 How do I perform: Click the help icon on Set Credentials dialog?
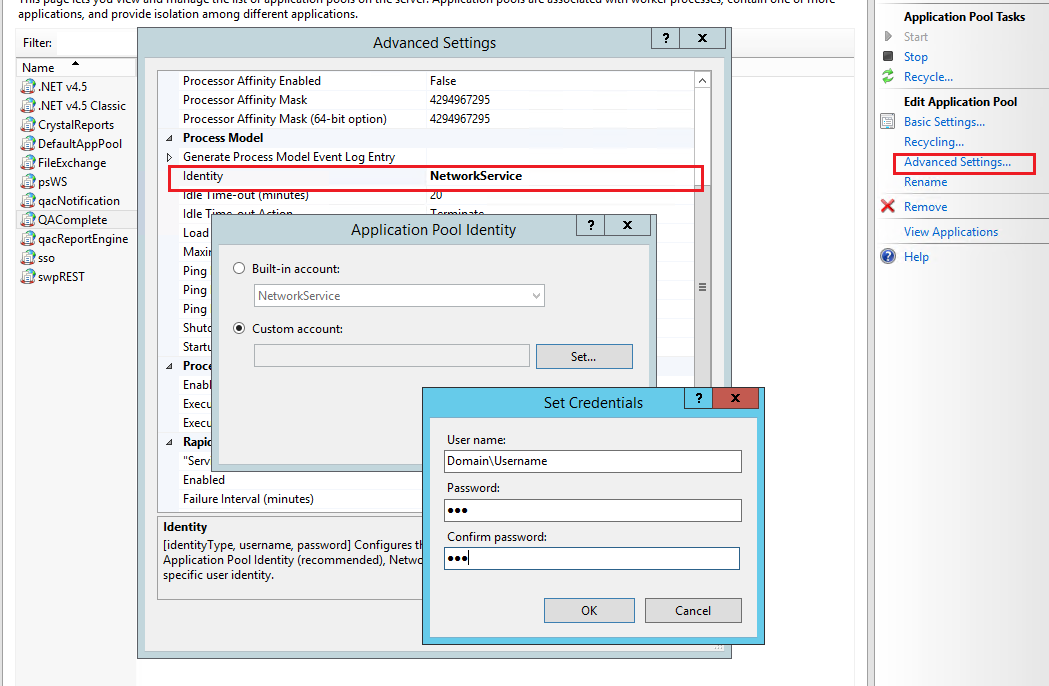(x=698, y=398)
